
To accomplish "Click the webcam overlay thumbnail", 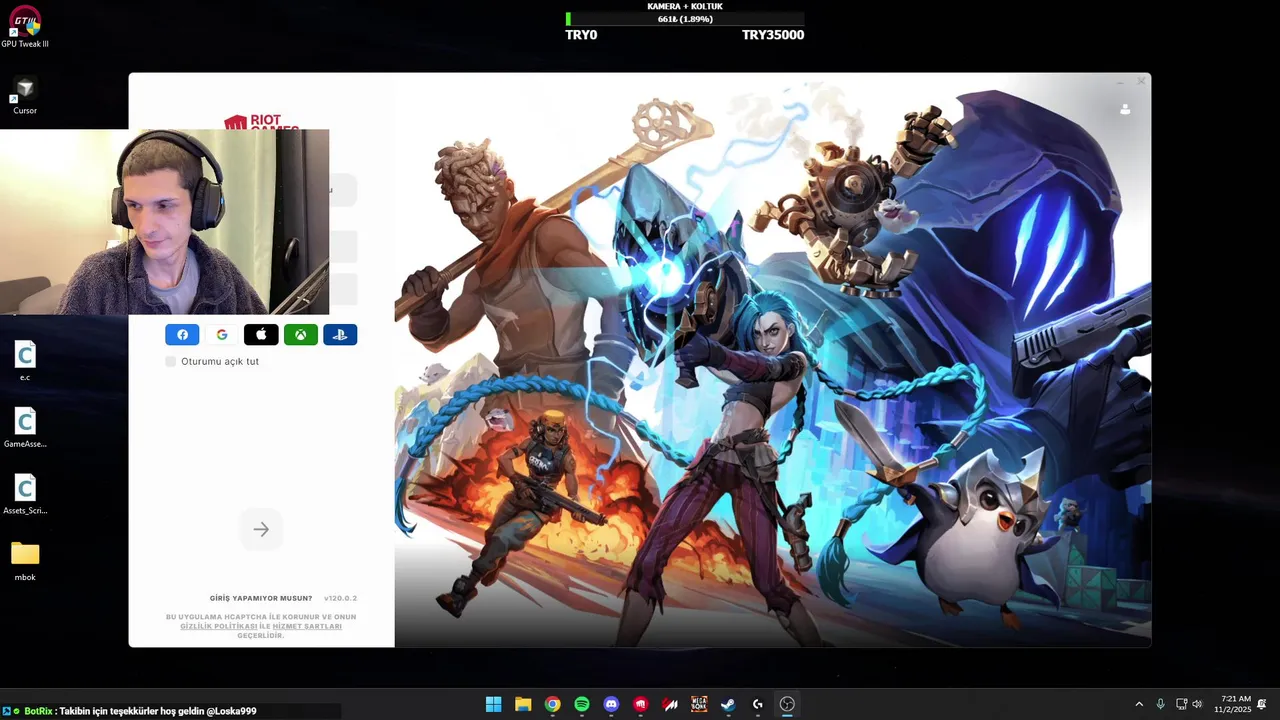I will pyautogui.click(x=164, y=222).
